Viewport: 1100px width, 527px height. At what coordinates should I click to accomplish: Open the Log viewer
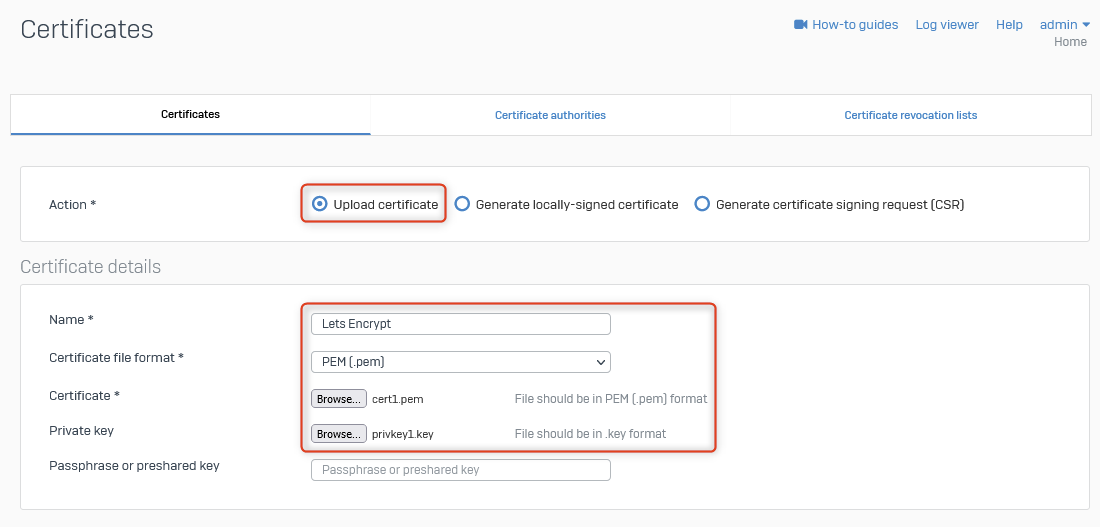tap(946, 25)
